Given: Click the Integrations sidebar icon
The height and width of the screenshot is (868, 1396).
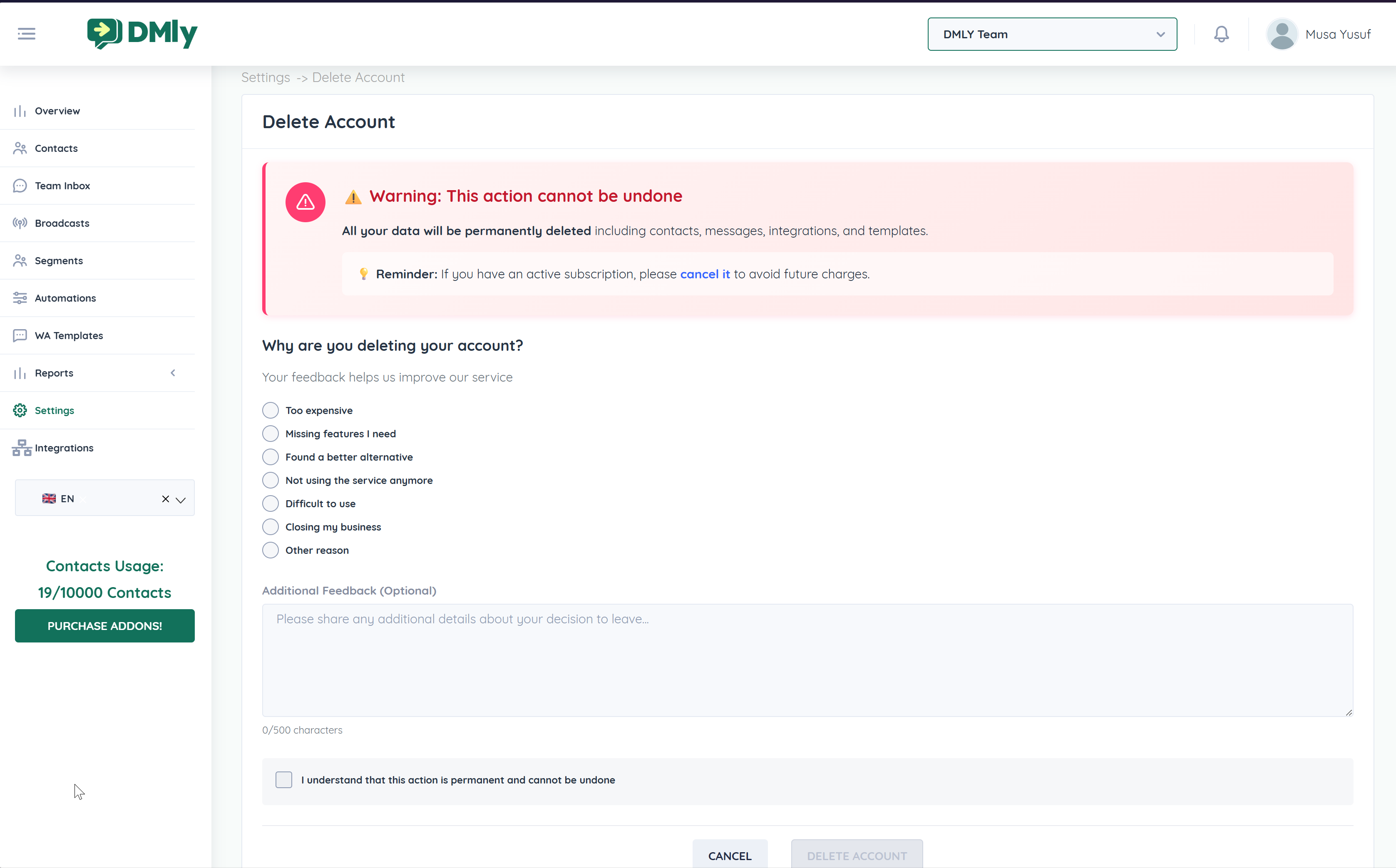Looking at the screenshot, I should point(21,448).
